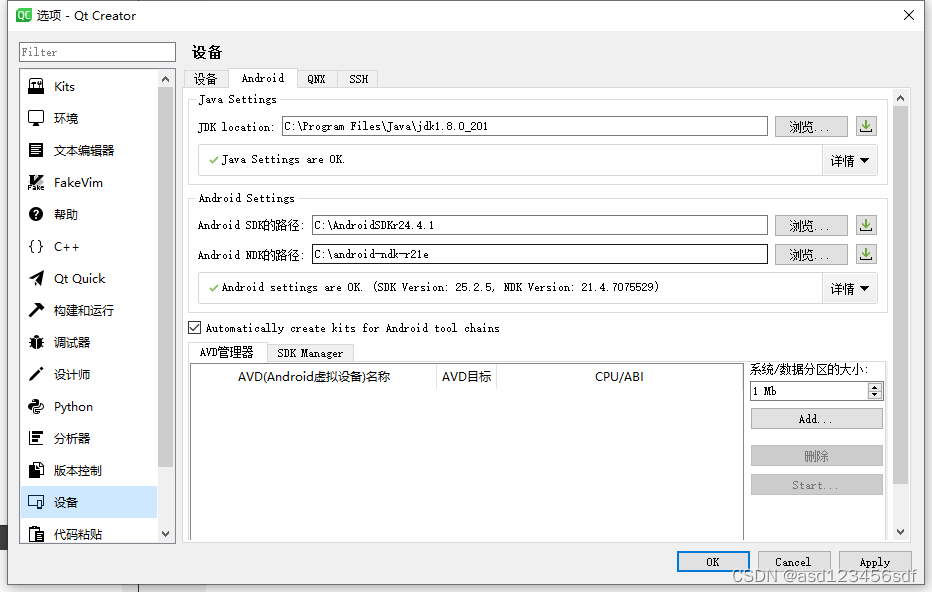Open 文本编辑器 text editor icon

pos(36,150)
